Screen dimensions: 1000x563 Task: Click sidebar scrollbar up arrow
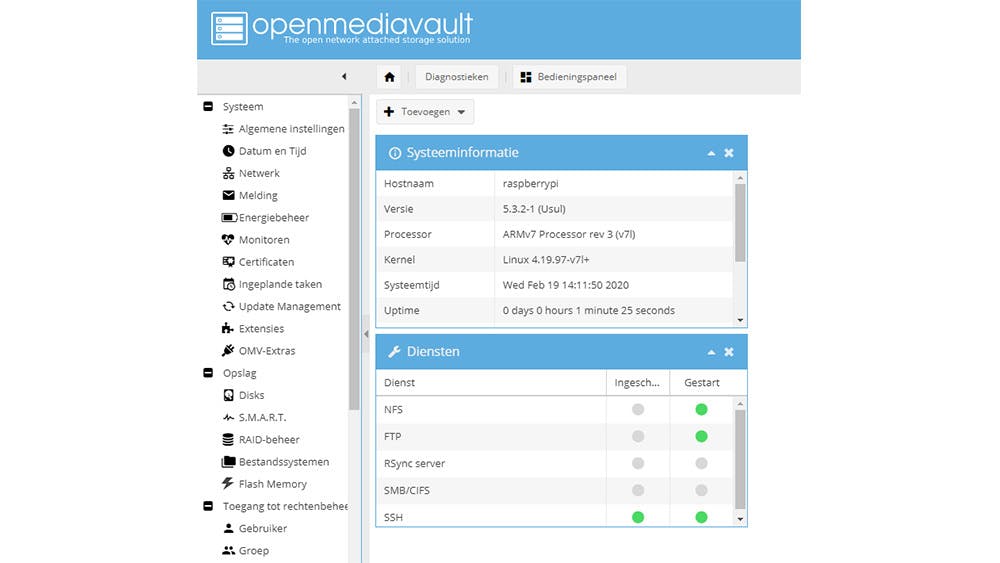click(x=355, y=102)
